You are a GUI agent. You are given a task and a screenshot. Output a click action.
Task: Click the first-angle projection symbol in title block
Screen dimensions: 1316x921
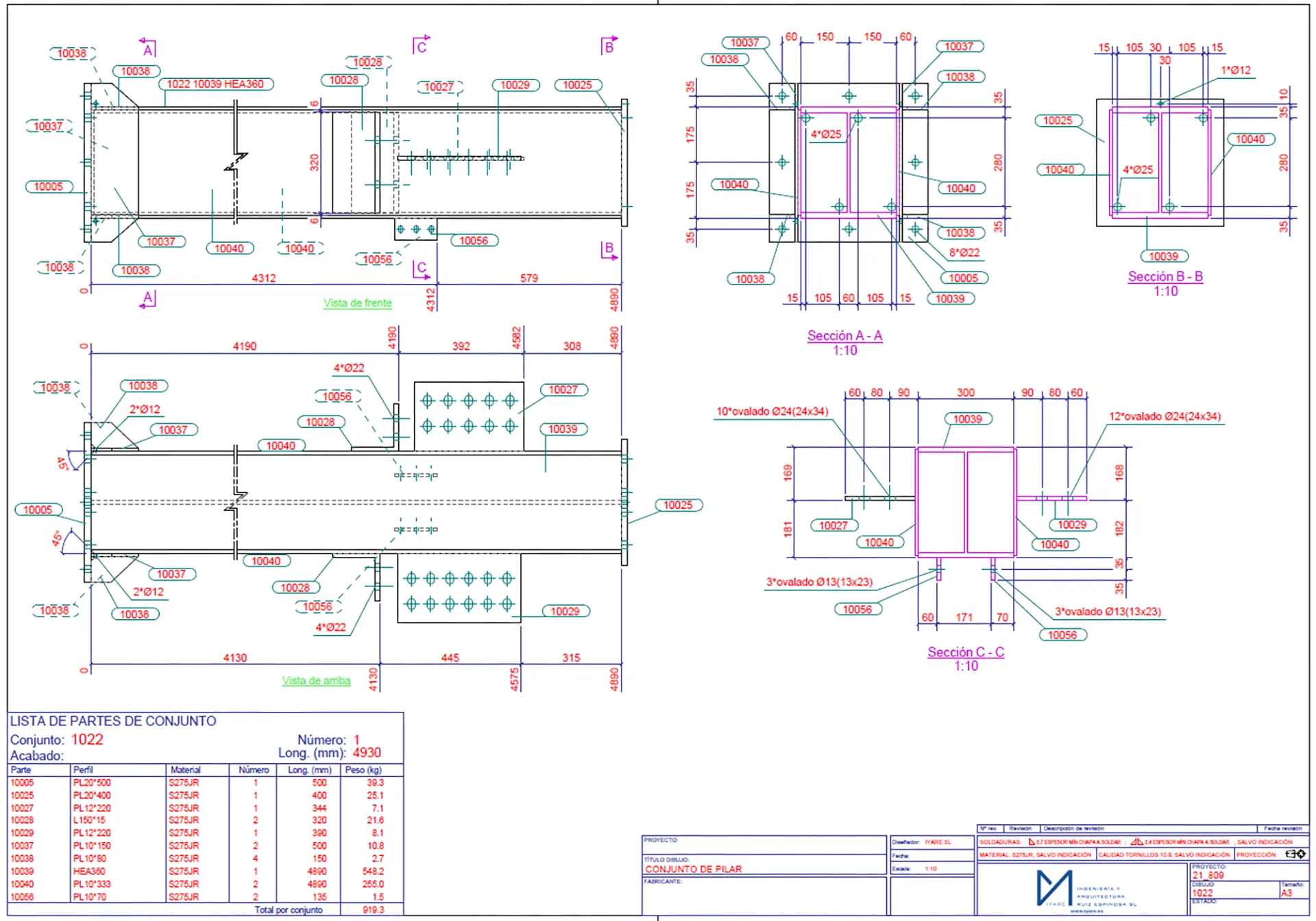coord(1295,854)
